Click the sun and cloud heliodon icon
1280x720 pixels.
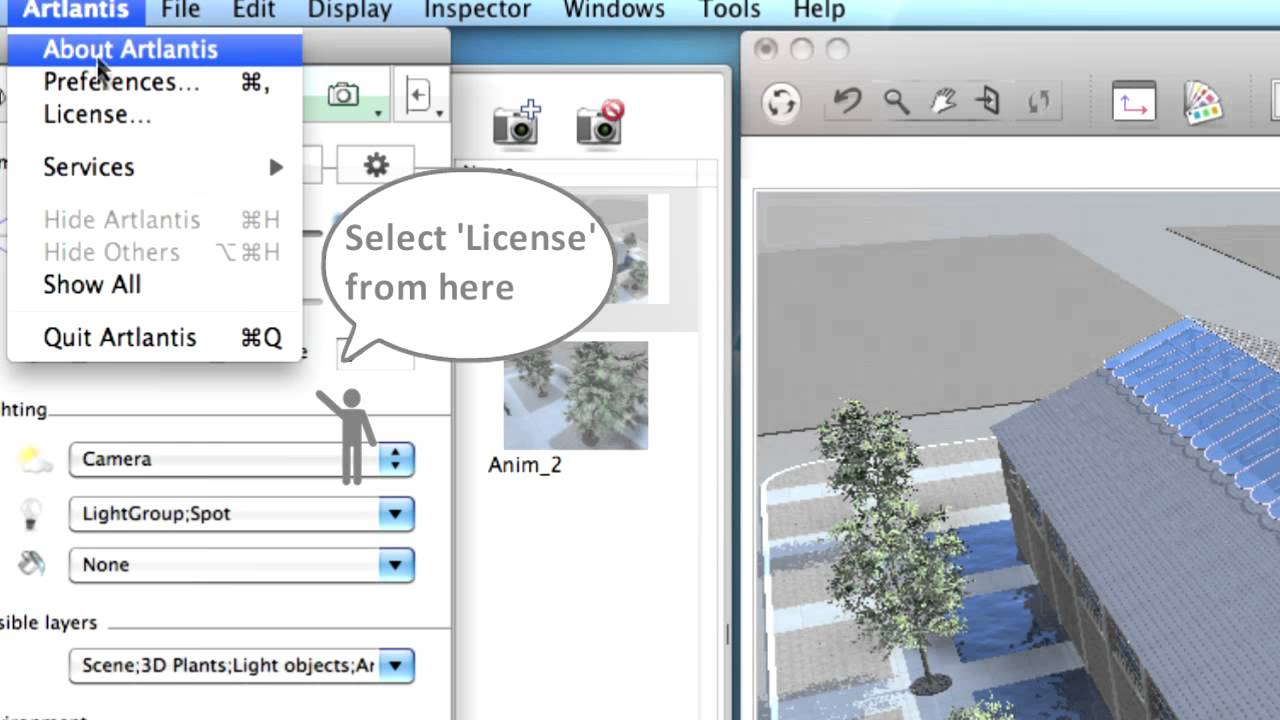[x=34, y=459]
